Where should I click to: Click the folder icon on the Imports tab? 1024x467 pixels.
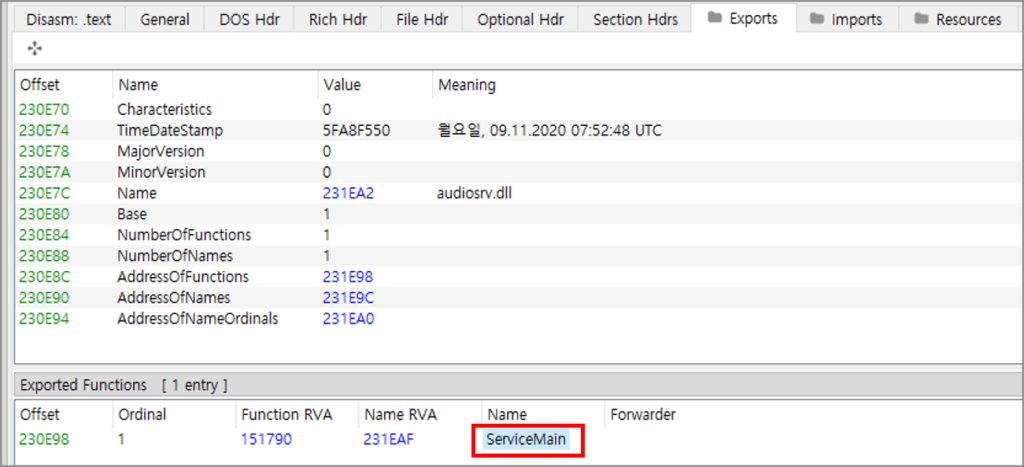[x=817, y=19]
